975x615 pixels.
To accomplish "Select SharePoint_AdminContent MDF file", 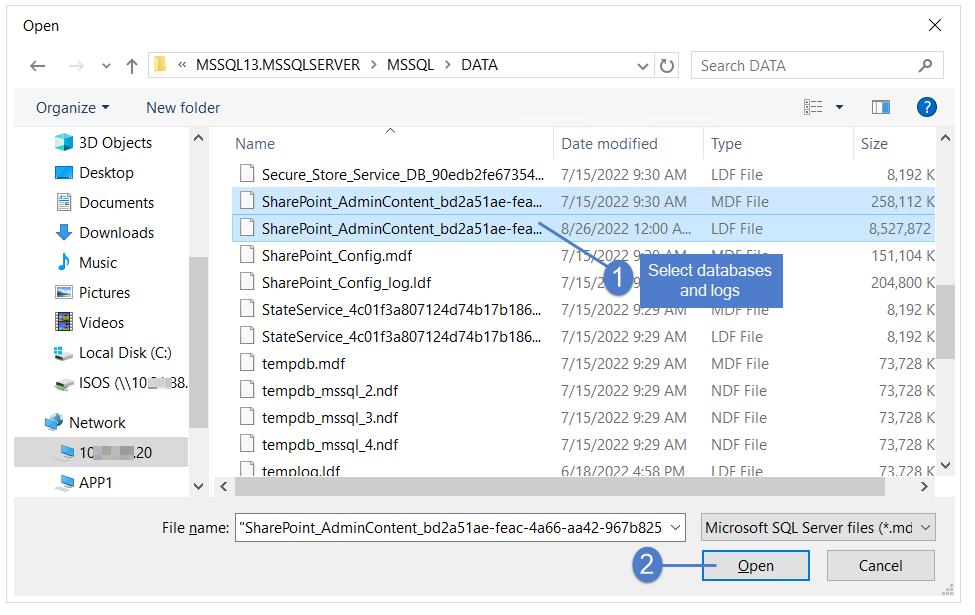I will (x=584, y=201).
